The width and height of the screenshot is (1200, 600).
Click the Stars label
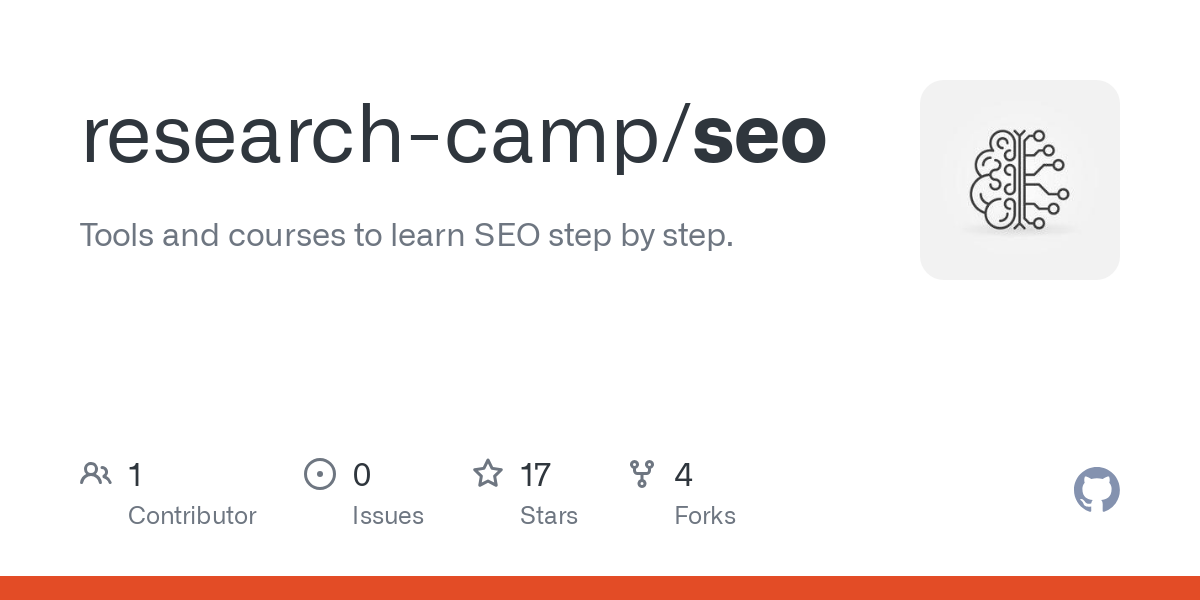click(x=549, y=516)
